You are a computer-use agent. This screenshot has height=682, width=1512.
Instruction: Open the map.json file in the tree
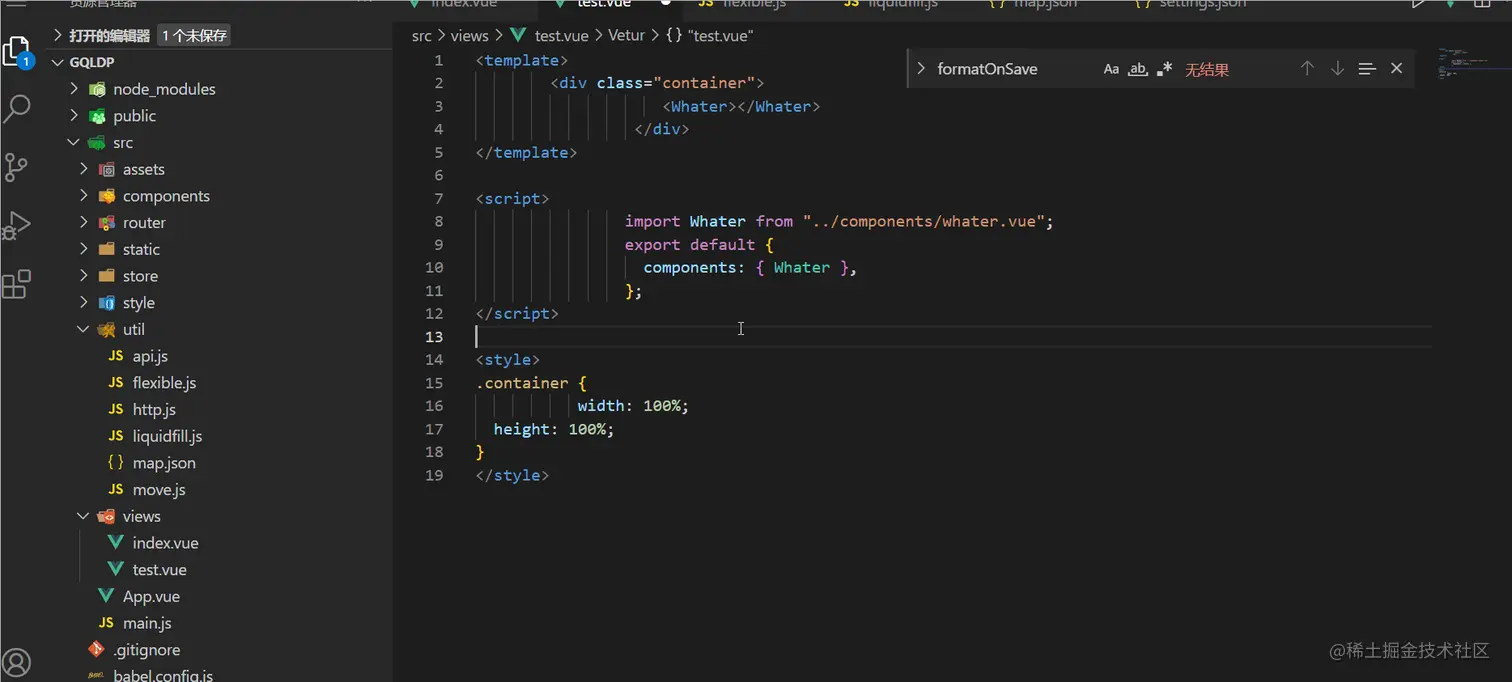point(163,462)
